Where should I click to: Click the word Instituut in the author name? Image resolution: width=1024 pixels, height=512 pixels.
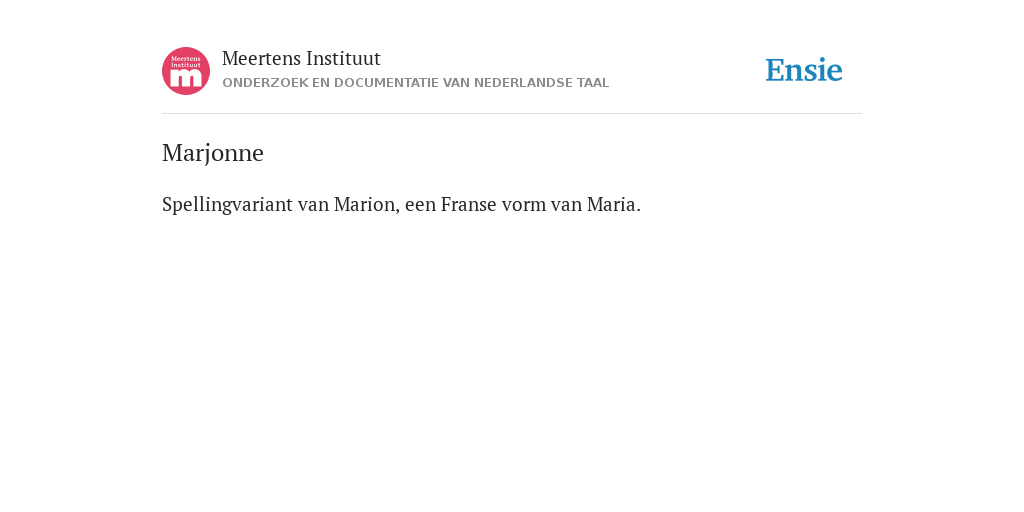pos(343,58)
